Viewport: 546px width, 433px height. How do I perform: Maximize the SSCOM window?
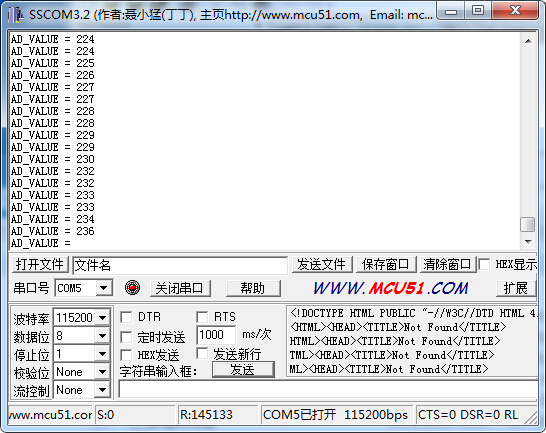(478, 10)
